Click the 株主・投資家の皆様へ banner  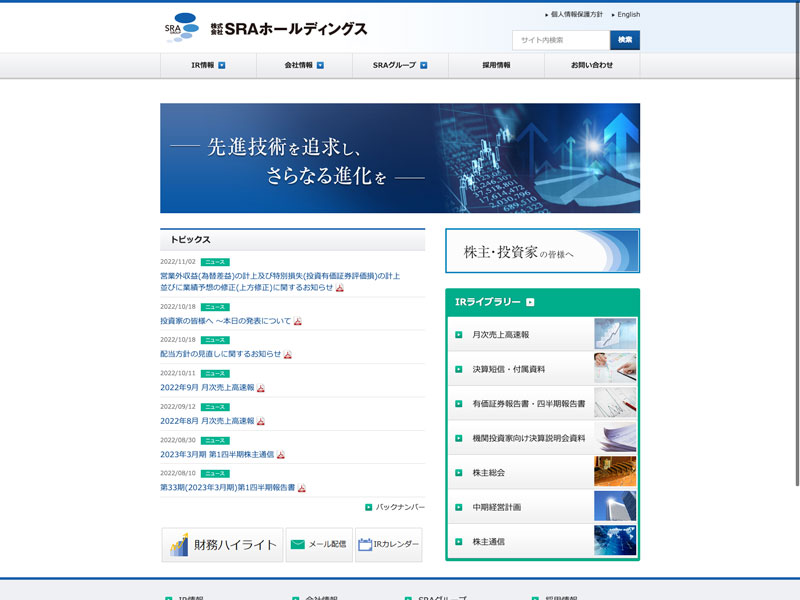542,251
